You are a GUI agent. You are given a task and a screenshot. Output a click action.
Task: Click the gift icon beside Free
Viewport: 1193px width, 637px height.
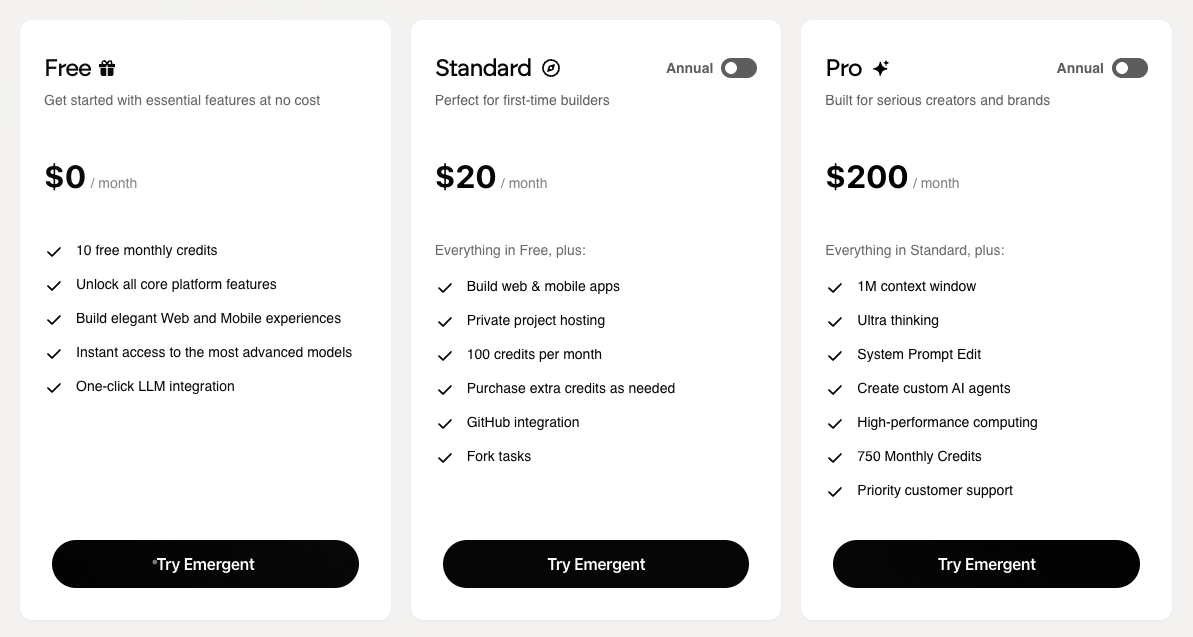click(107, 68)
